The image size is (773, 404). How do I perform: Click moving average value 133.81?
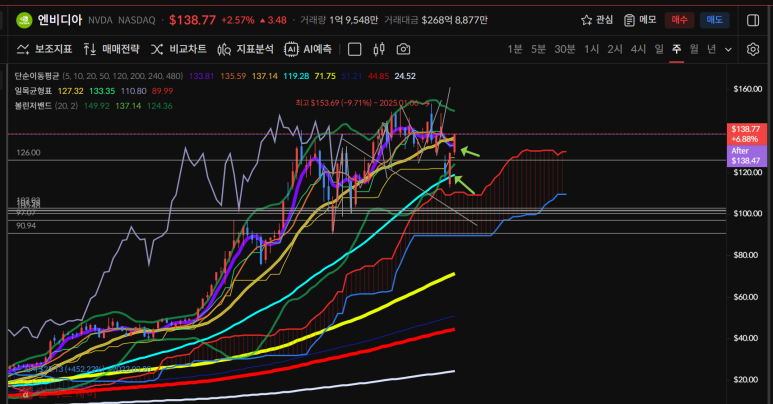pos(202,76)
